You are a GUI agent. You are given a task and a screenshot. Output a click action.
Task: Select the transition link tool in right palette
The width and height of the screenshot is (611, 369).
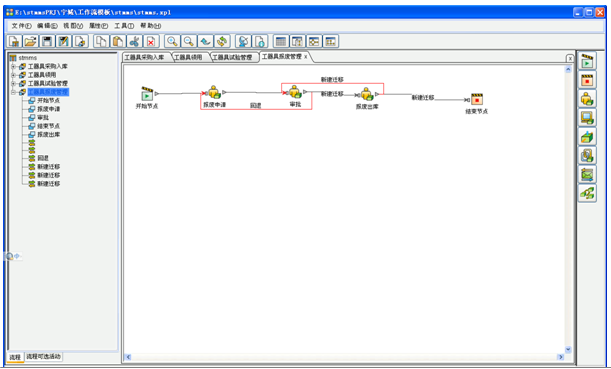[x=587, y=193]
